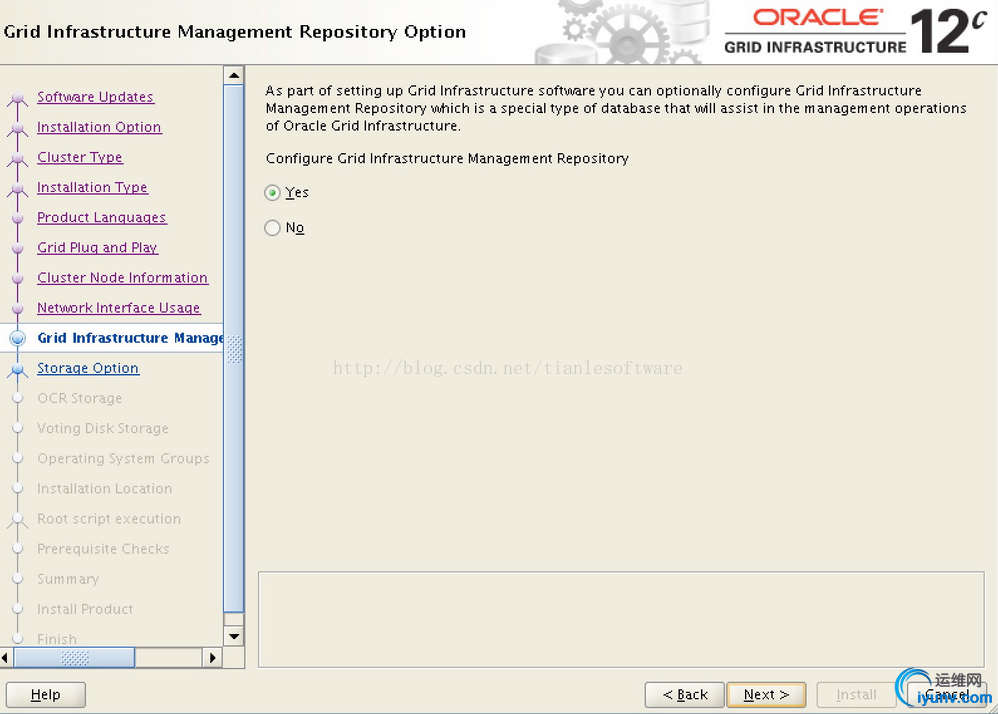This screenshot has width=998, height=714.
Task: Select the current Grid Infrastructure Management step
Action: (130, 338)
